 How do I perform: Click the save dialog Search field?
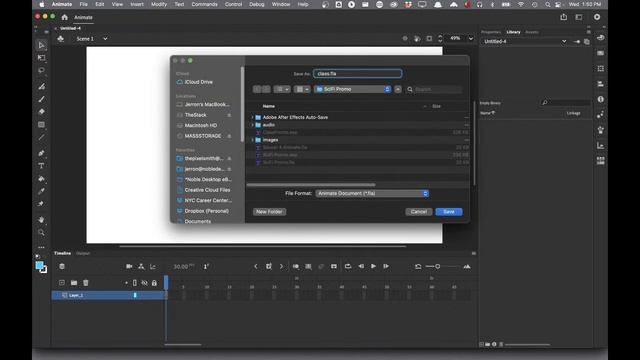click(x=434, y=89)
